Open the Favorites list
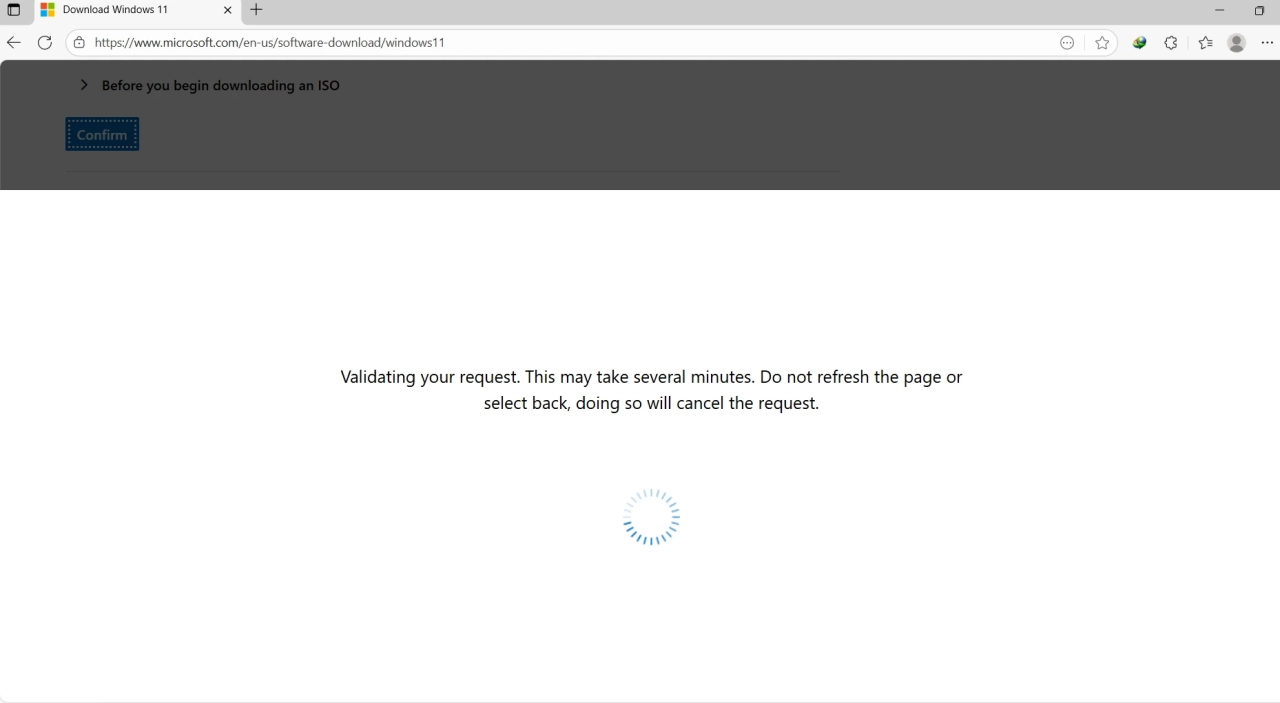1280x703 pixels. [x=1205, y=42]
